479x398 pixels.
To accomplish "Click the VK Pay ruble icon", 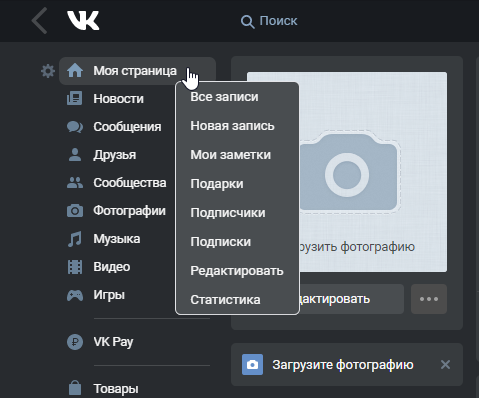I will tap(75, 342).
